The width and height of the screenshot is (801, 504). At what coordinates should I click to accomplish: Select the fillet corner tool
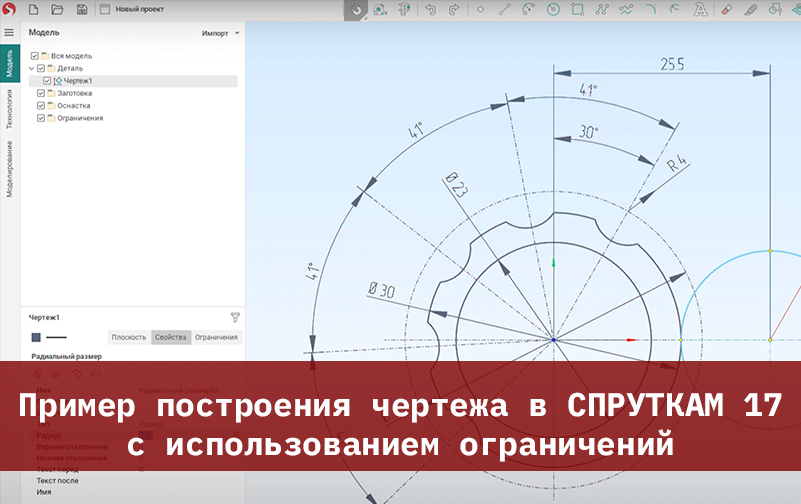click(651, 9)
